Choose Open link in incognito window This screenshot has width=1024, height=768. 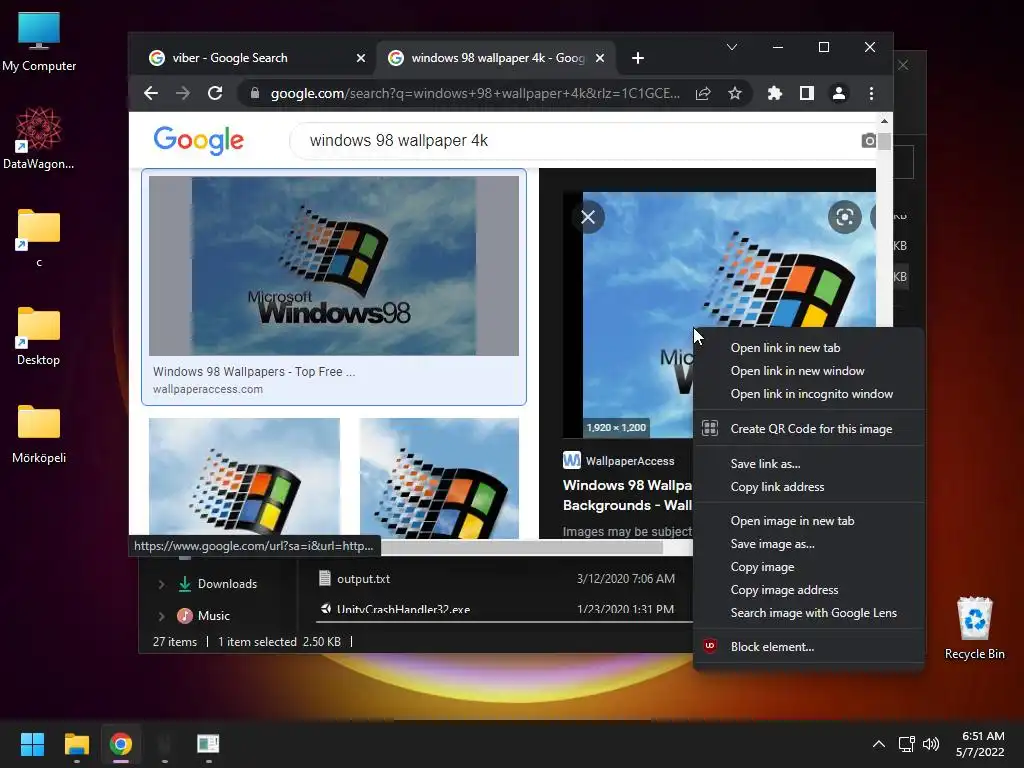(x=811, y=394)
